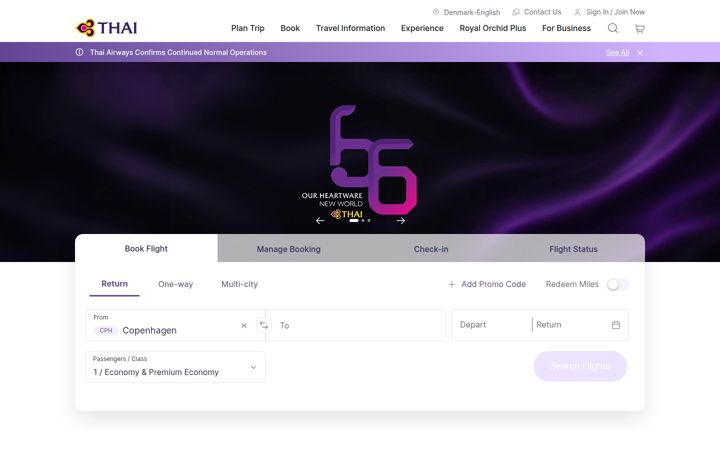Viewport: 720px width, 450px height.
Task: Switch to the Flight Status tab
Action: 574,249
